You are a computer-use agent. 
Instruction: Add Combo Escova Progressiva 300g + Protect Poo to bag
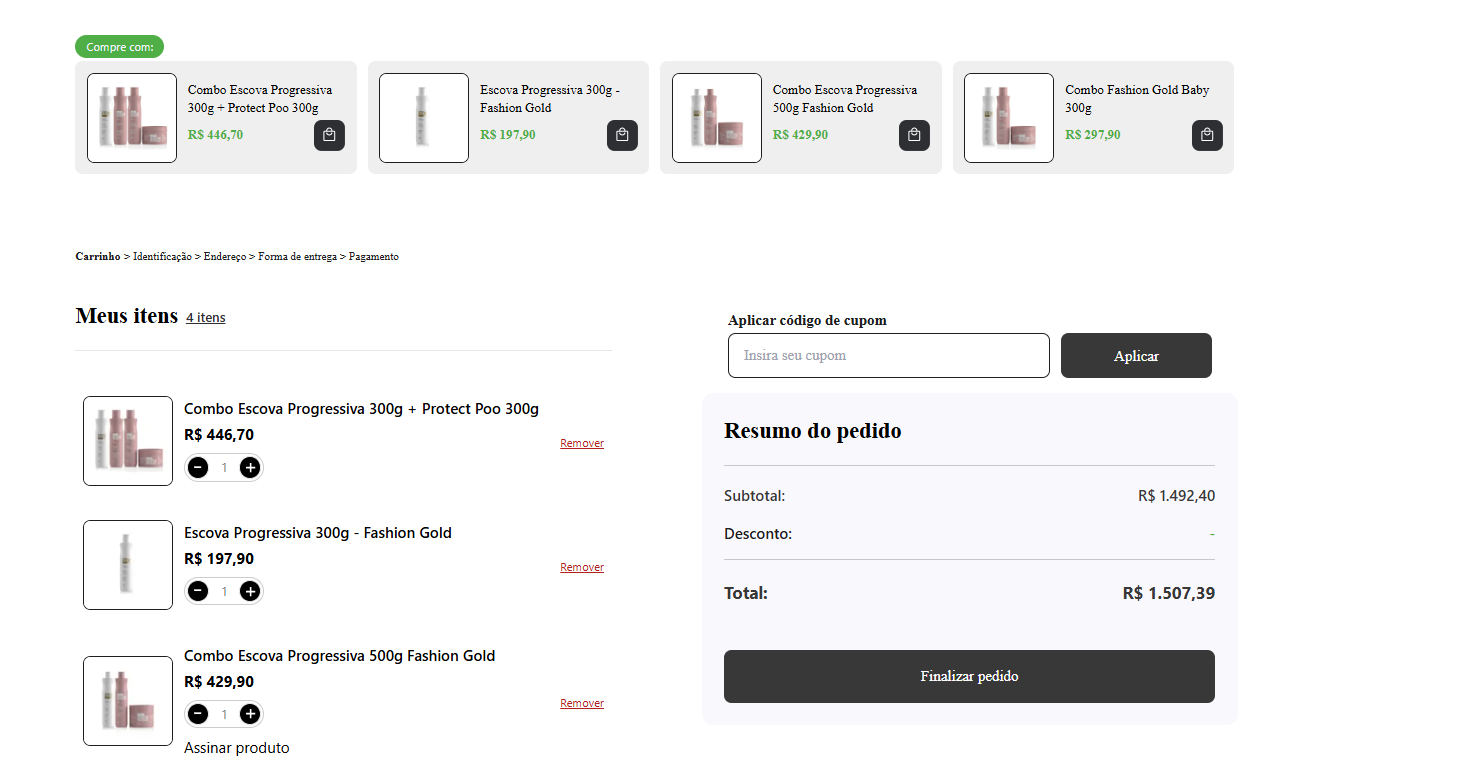(x=329, y=135)
